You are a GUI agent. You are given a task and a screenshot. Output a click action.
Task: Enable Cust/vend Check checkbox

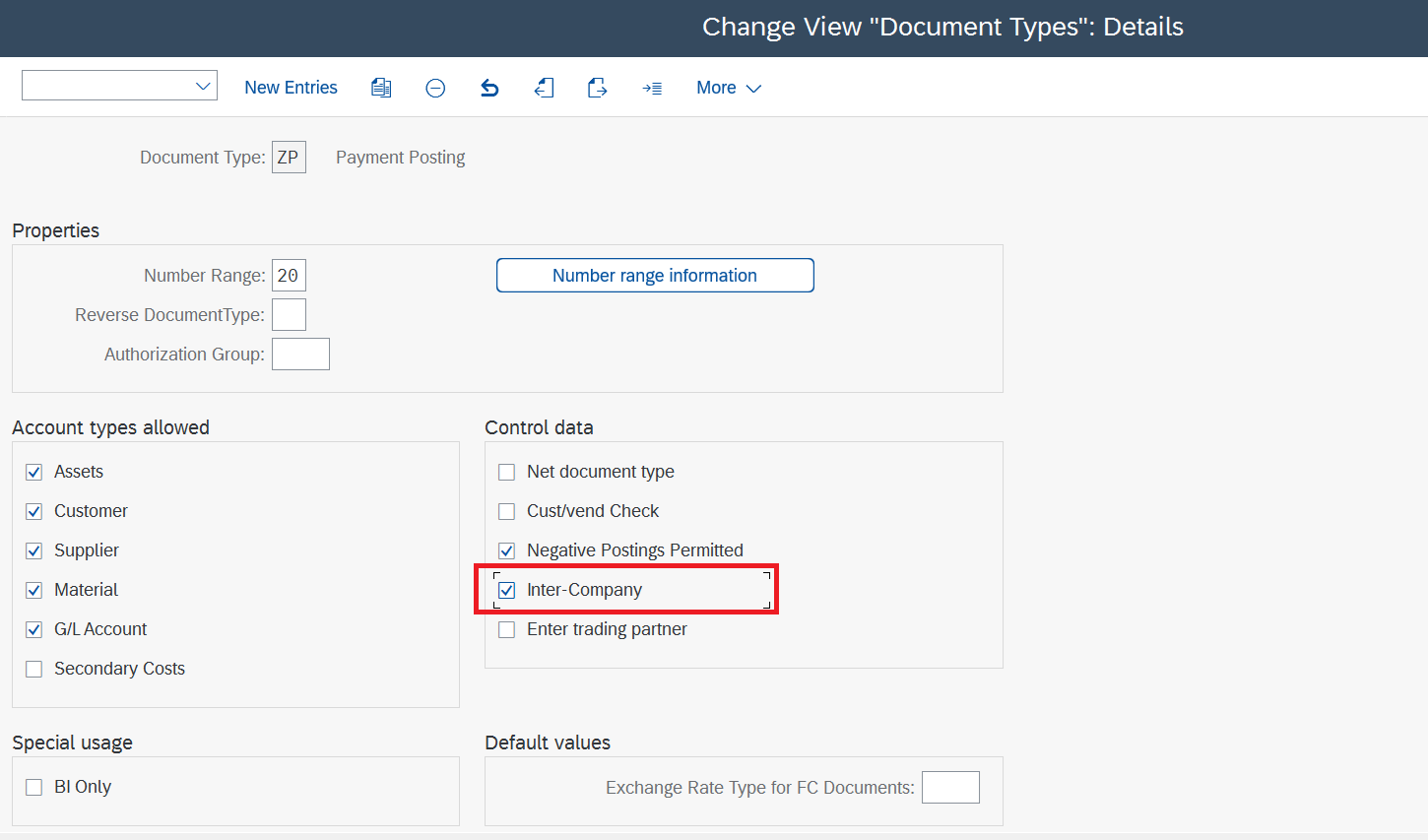[507, 511]
